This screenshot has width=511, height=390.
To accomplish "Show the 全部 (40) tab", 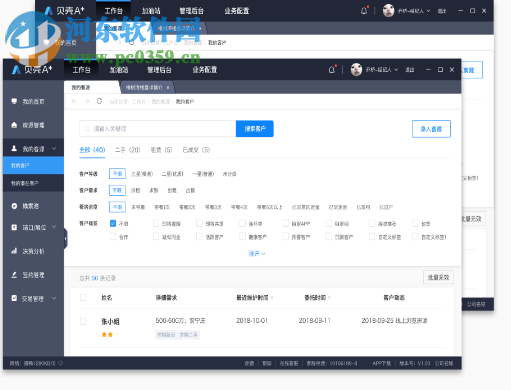I will click(92, 150).
